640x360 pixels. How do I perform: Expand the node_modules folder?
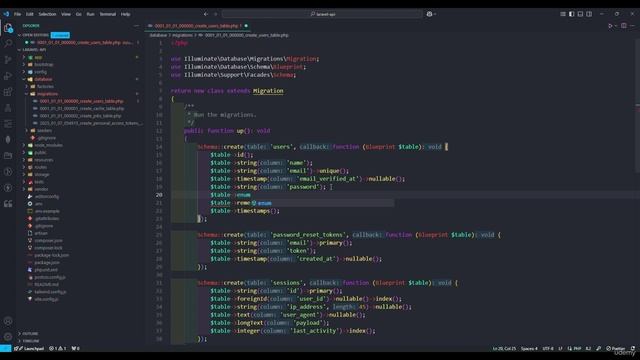click(48, 145)
